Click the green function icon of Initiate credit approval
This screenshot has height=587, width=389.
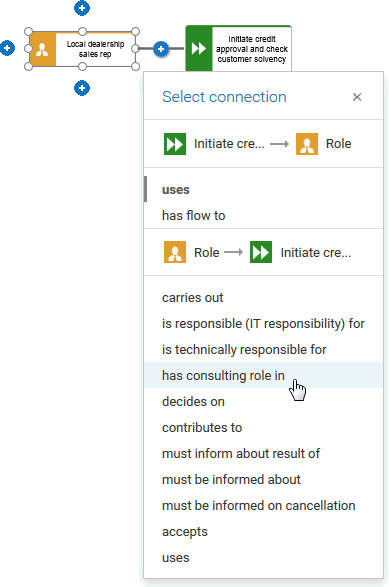click(199, 48)
